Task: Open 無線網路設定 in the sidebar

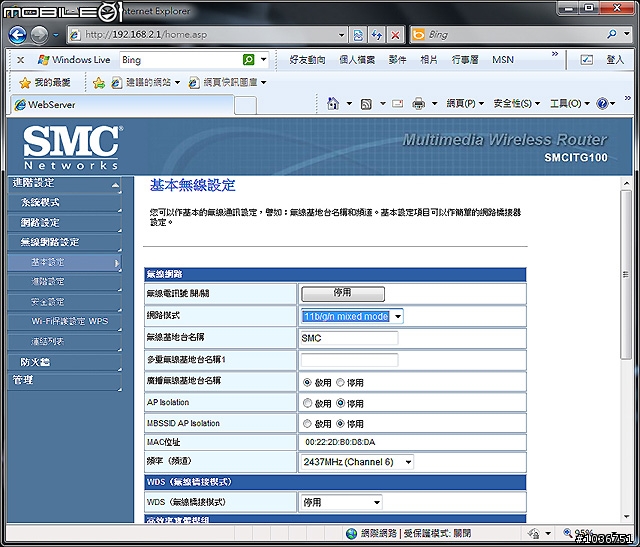Action: point(64,242)
